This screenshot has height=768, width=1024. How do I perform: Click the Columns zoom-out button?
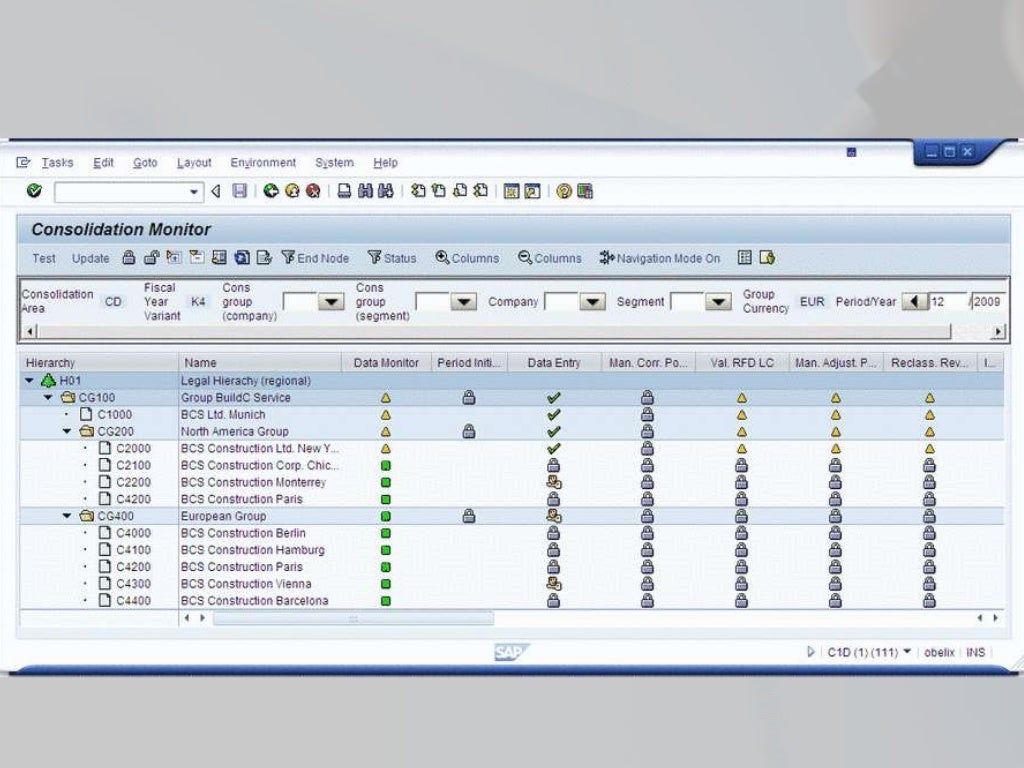click(549, 258)
